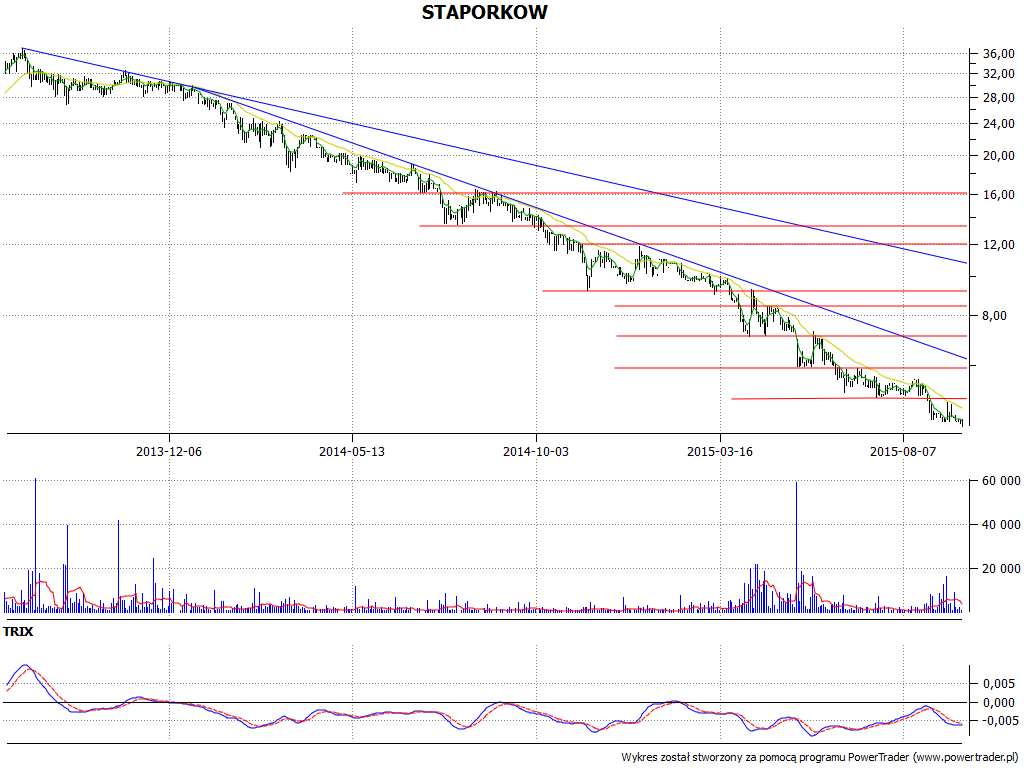The image size is (1024, 768).
Task: Click the TRIX indicator label
Action: click(18, 632)
